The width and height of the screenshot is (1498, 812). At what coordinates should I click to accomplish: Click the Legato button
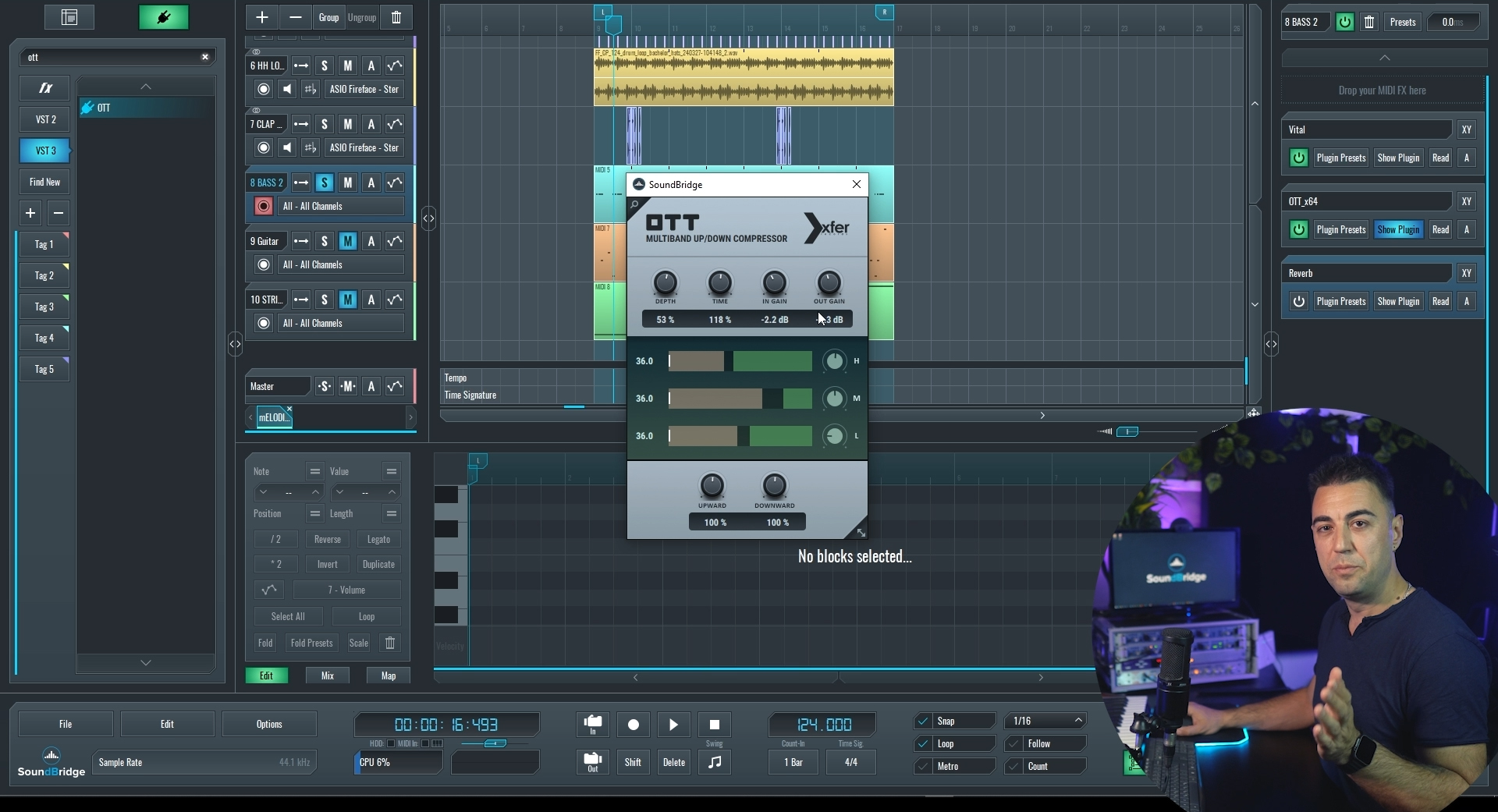[378, 539]
